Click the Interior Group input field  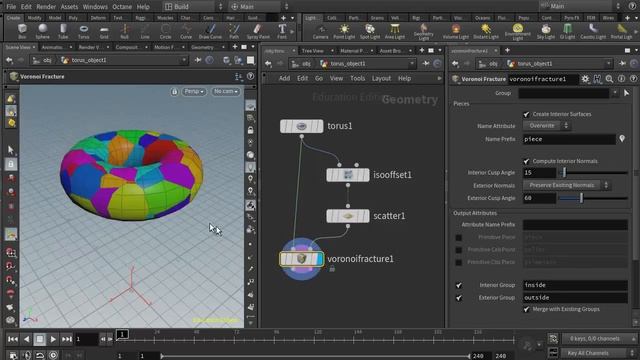(575, 285)
